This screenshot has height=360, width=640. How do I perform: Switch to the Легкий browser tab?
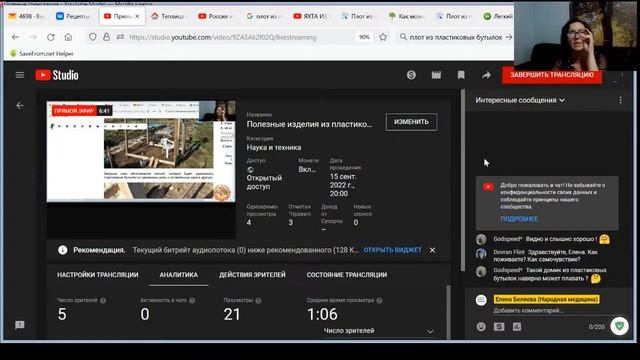coord(498,16)
